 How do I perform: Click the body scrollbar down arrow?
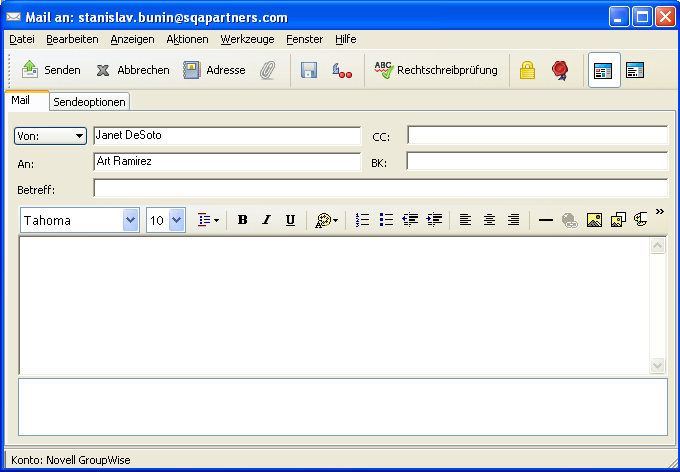[657, 365]
